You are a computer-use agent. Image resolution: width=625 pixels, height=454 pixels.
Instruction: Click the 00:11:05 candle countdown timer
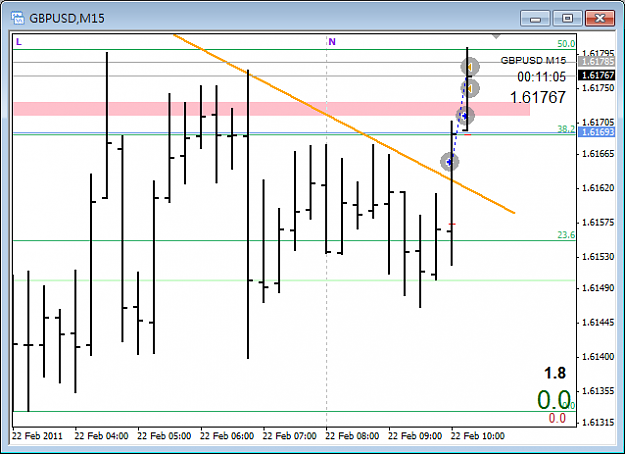point(541,77)
